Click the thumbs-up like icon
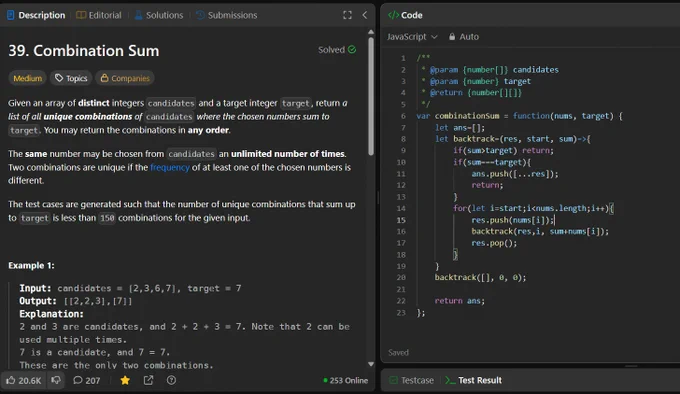The image size is (680, 394). coord(10,380)
